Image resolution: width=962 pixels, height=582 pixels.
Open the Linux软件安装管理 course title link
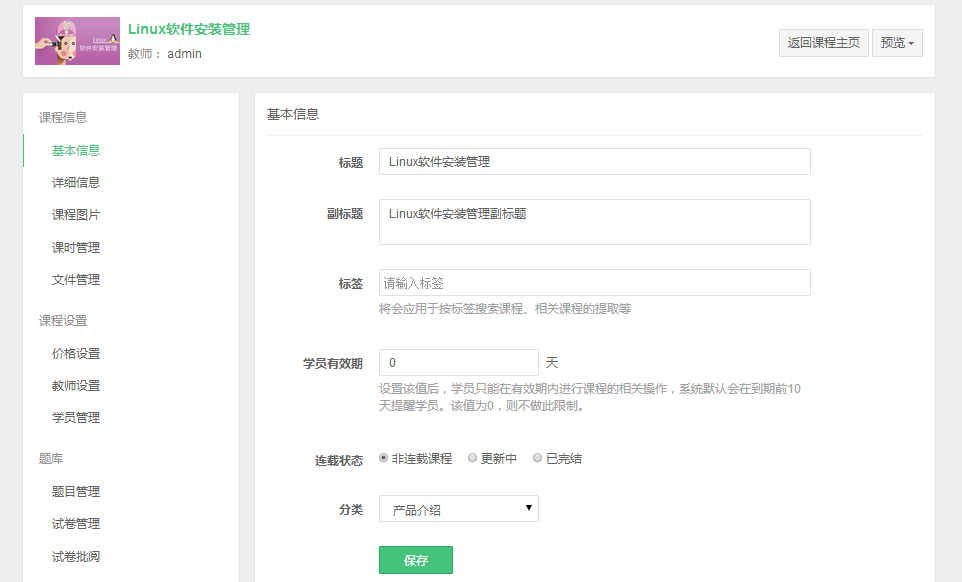pyautogui.click(x=189, y=29)
